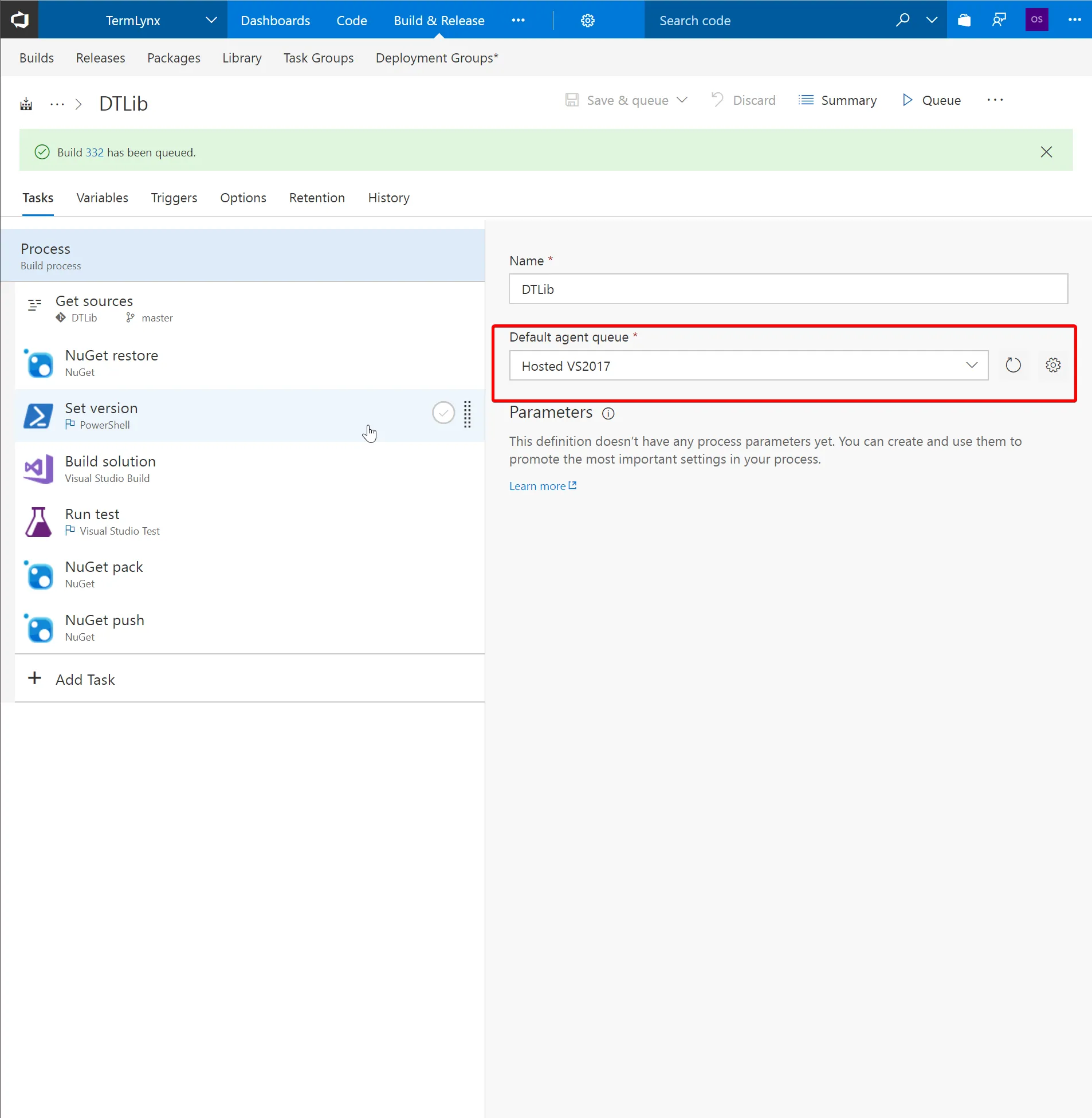Open the Marketplace shopping bag icon
Screen dimensions: 1092x1118
pos(964,20)
